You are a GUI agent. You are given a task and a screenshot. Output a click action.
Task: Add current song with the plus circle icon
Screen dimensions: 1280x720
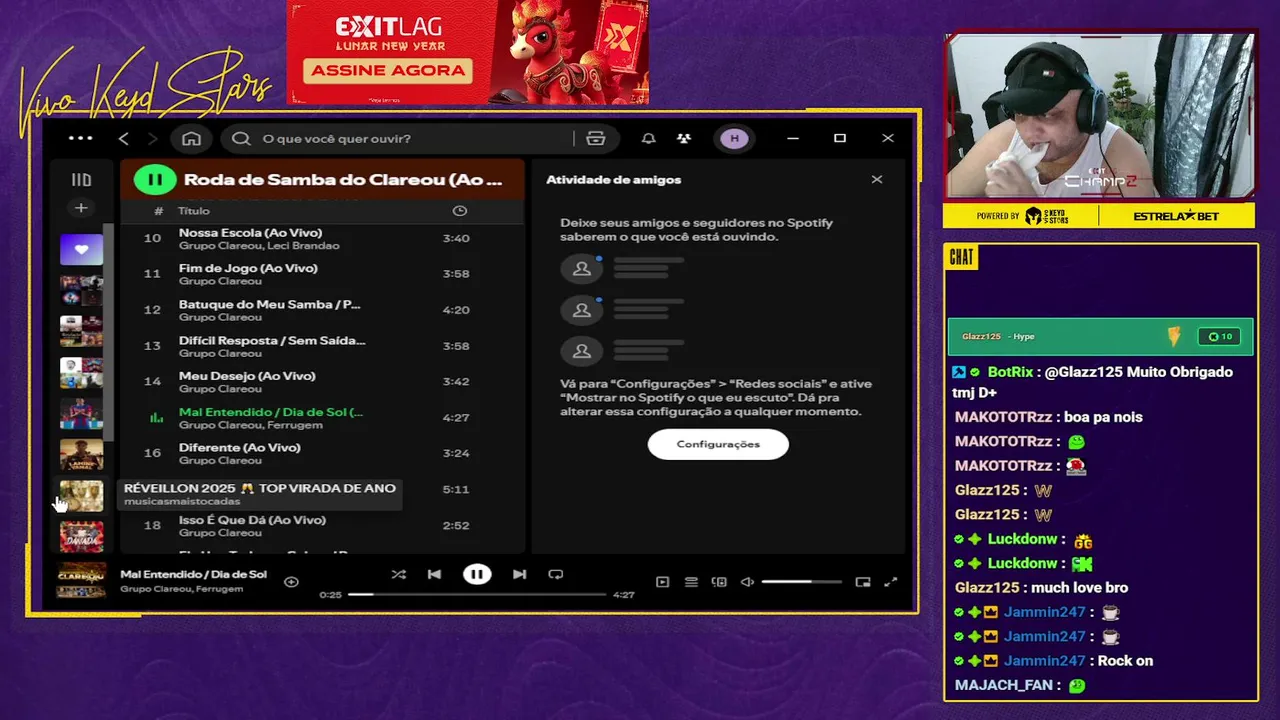coord(291,582)
